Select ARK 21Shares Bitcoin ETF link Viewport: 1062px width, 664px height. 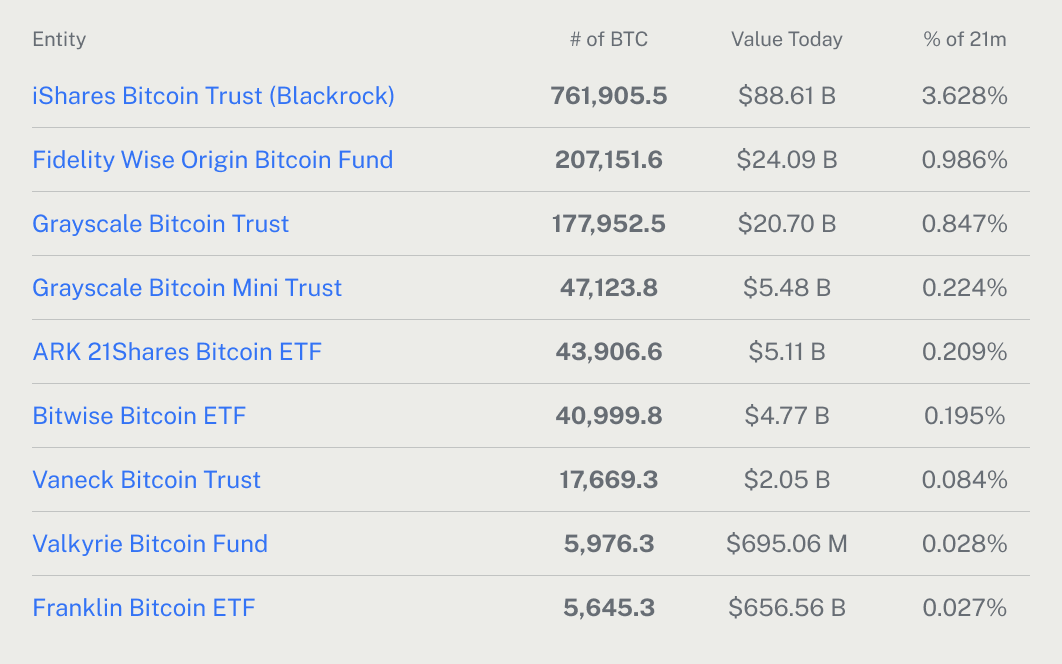click(177, 352)
